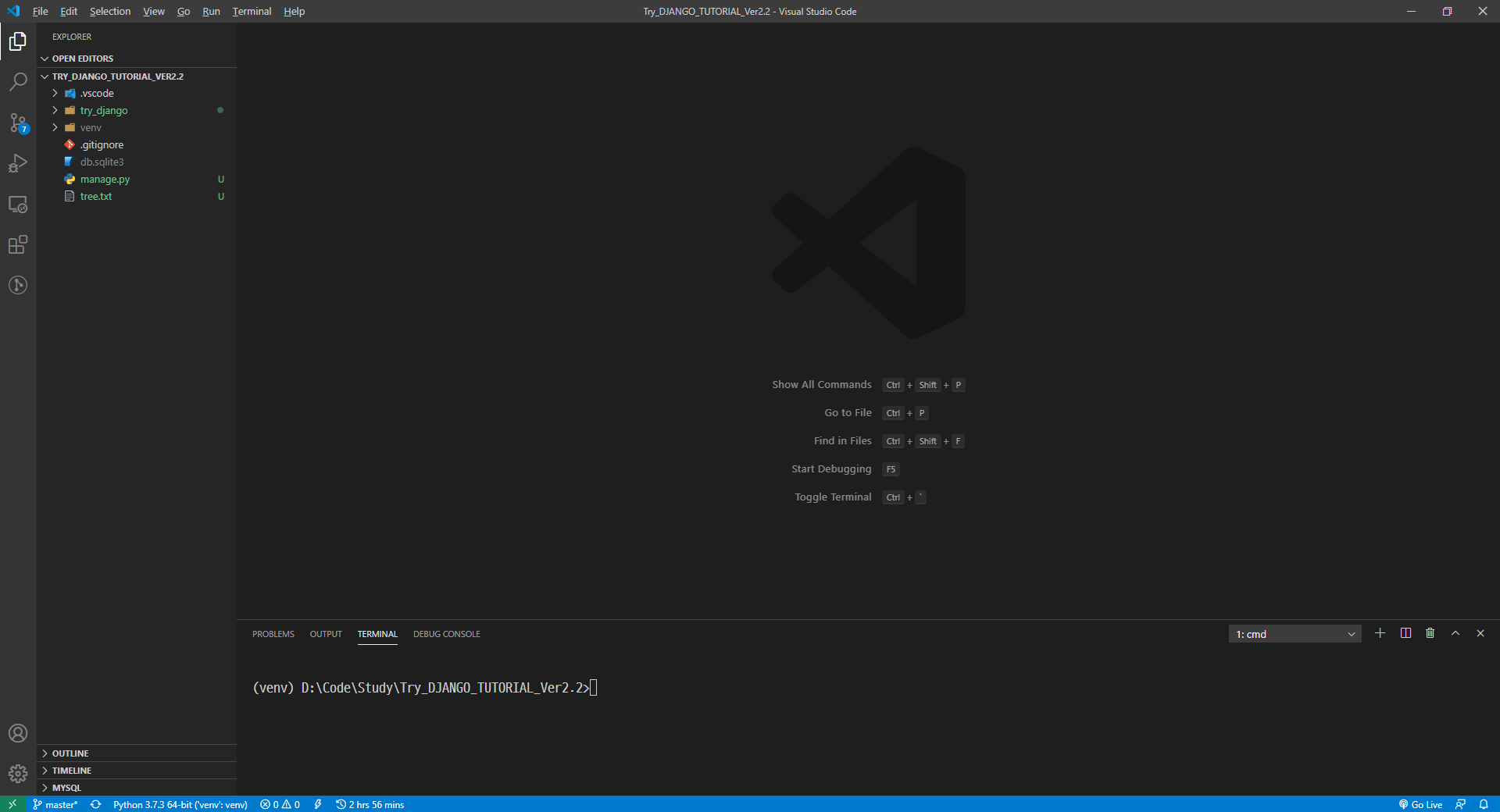Click the feedback icon in status bar
1500x812 pixels.
tap(1460, 804)
